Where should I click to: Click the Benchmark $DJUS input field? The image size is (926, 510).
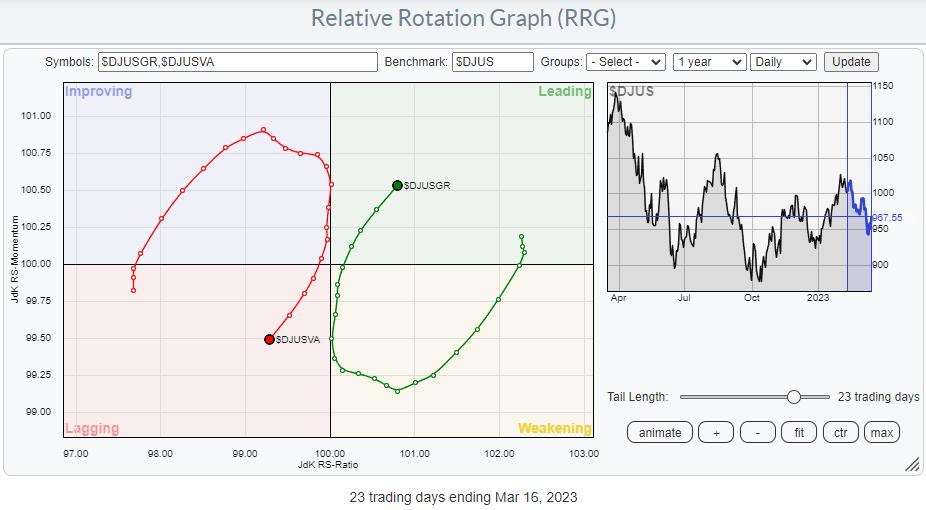[x=492, y=62]
